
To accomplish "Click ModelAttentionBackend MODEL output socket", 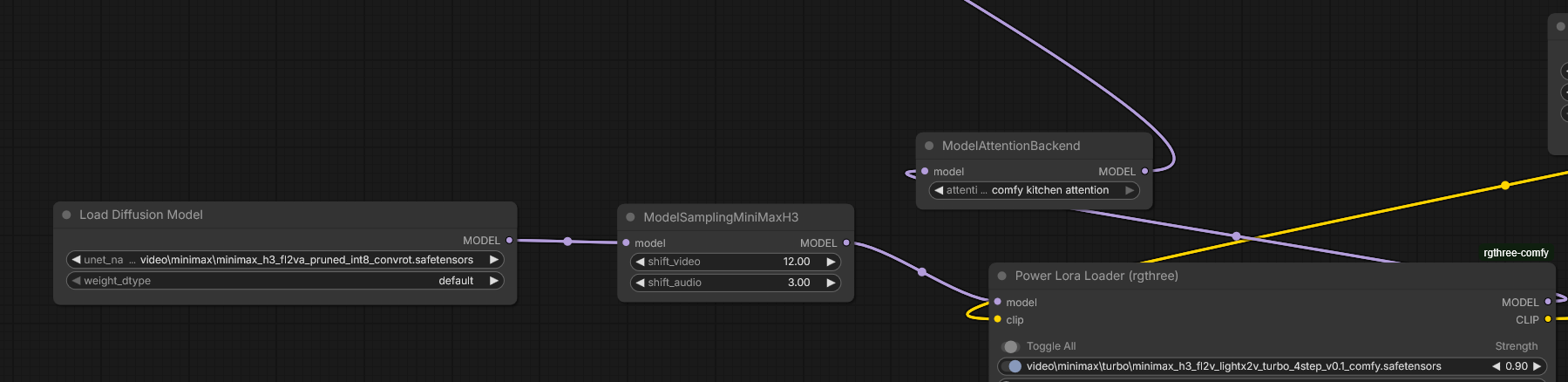I will tap(1145, 171).
